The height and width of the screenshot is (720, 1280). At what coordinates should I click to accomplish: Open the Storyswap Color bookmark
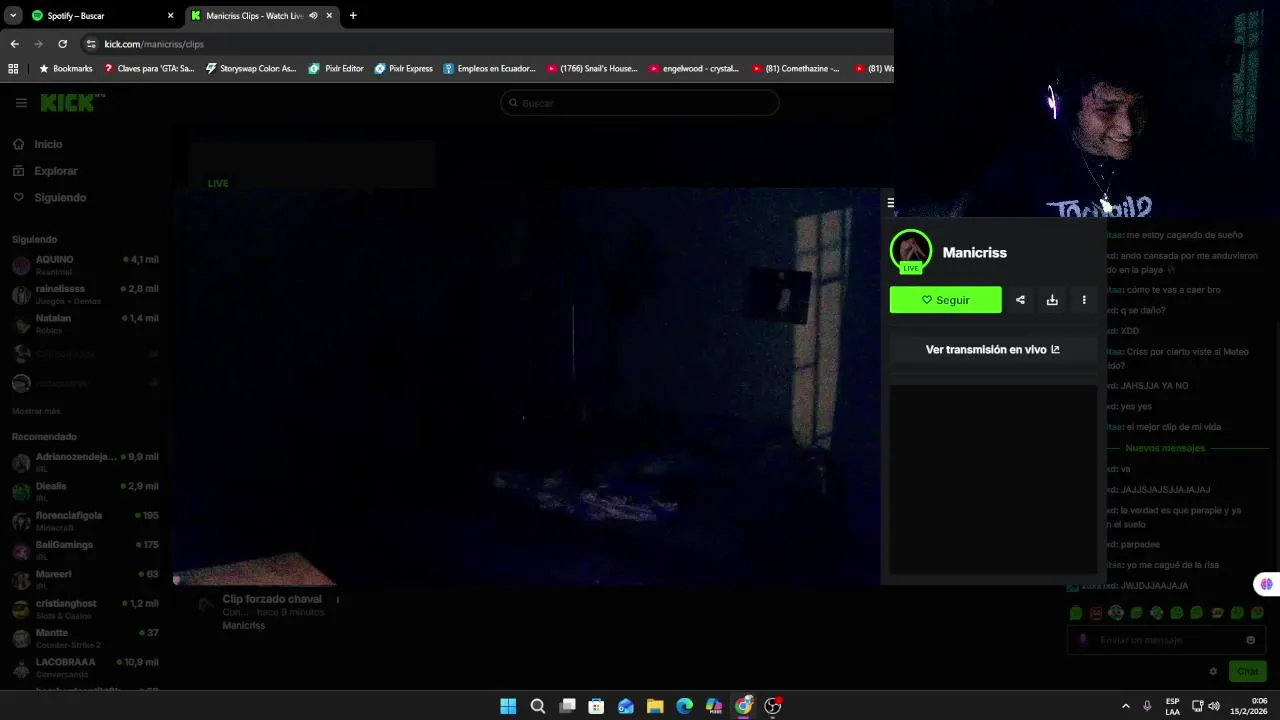[251, 69]
